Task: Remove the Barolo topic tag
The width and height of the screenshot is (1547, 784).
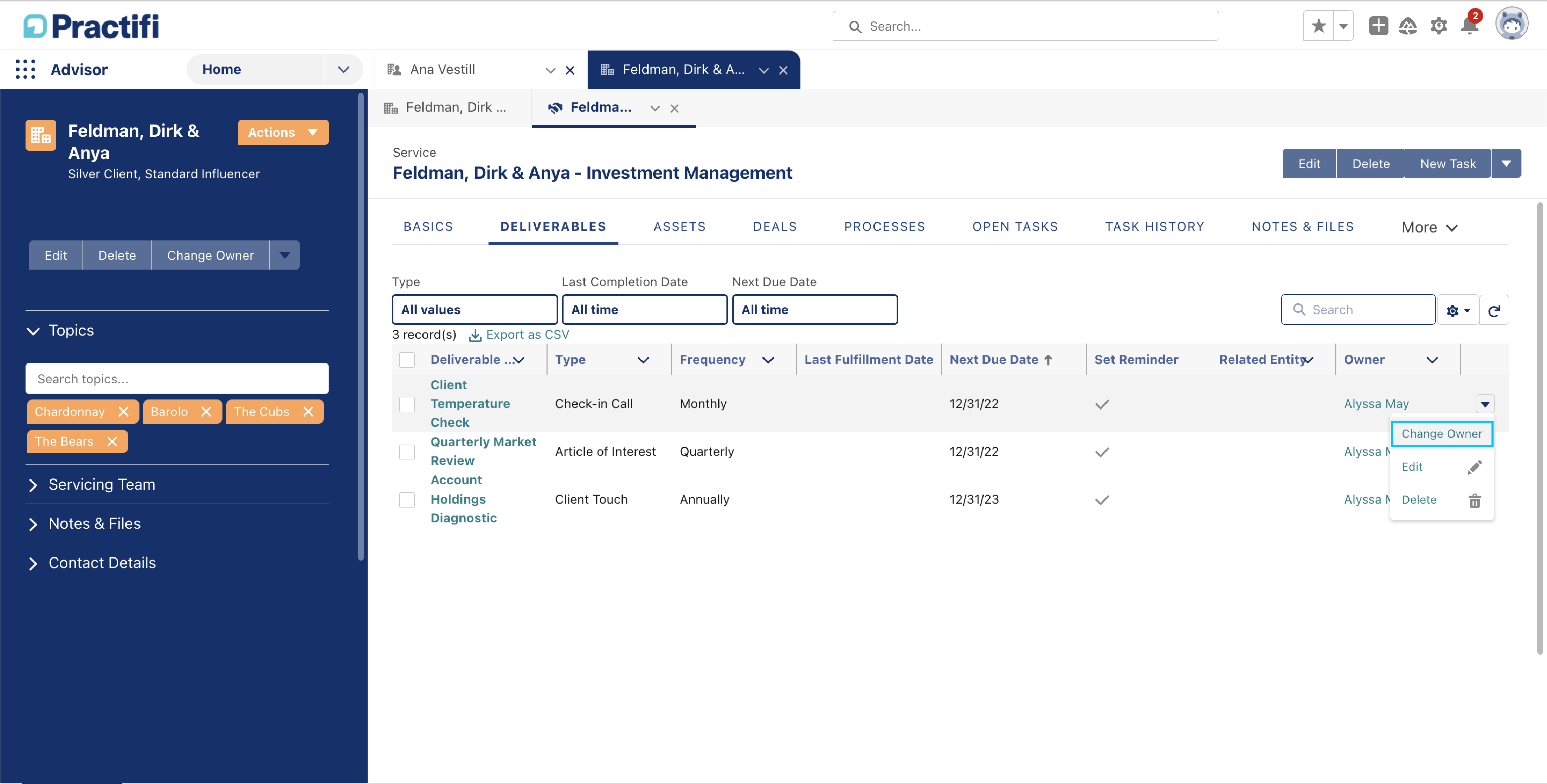Action: [206, 412]
